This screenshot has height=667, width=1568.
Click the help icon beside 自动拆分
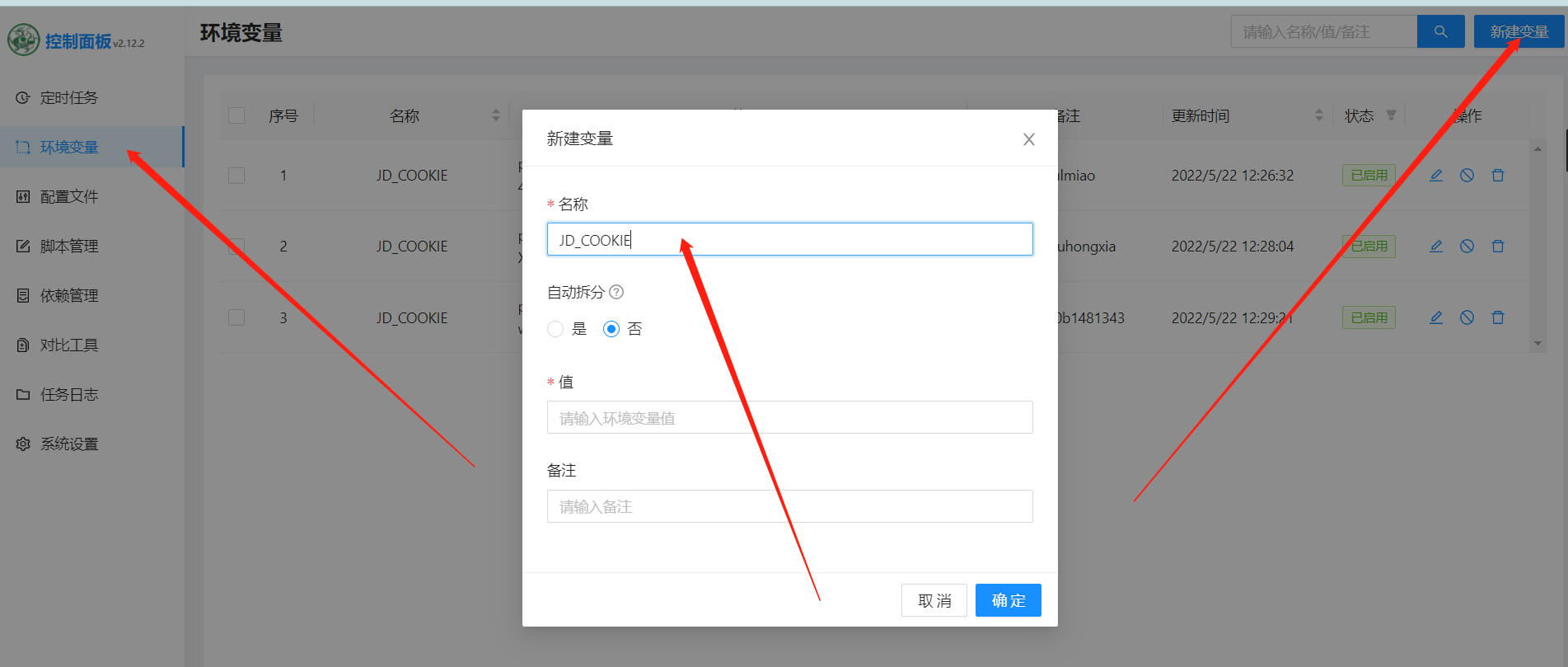click(x=616, y=292)
